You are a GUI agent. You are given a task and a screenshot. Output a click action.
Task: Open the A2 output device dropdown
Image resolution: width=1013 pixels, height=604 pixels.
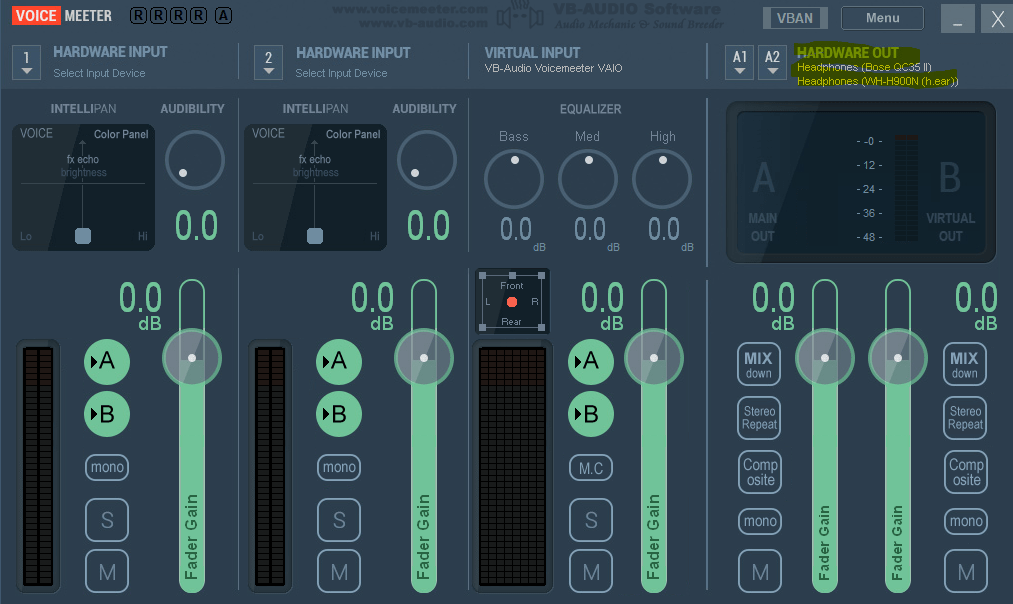tap(772, 62)
